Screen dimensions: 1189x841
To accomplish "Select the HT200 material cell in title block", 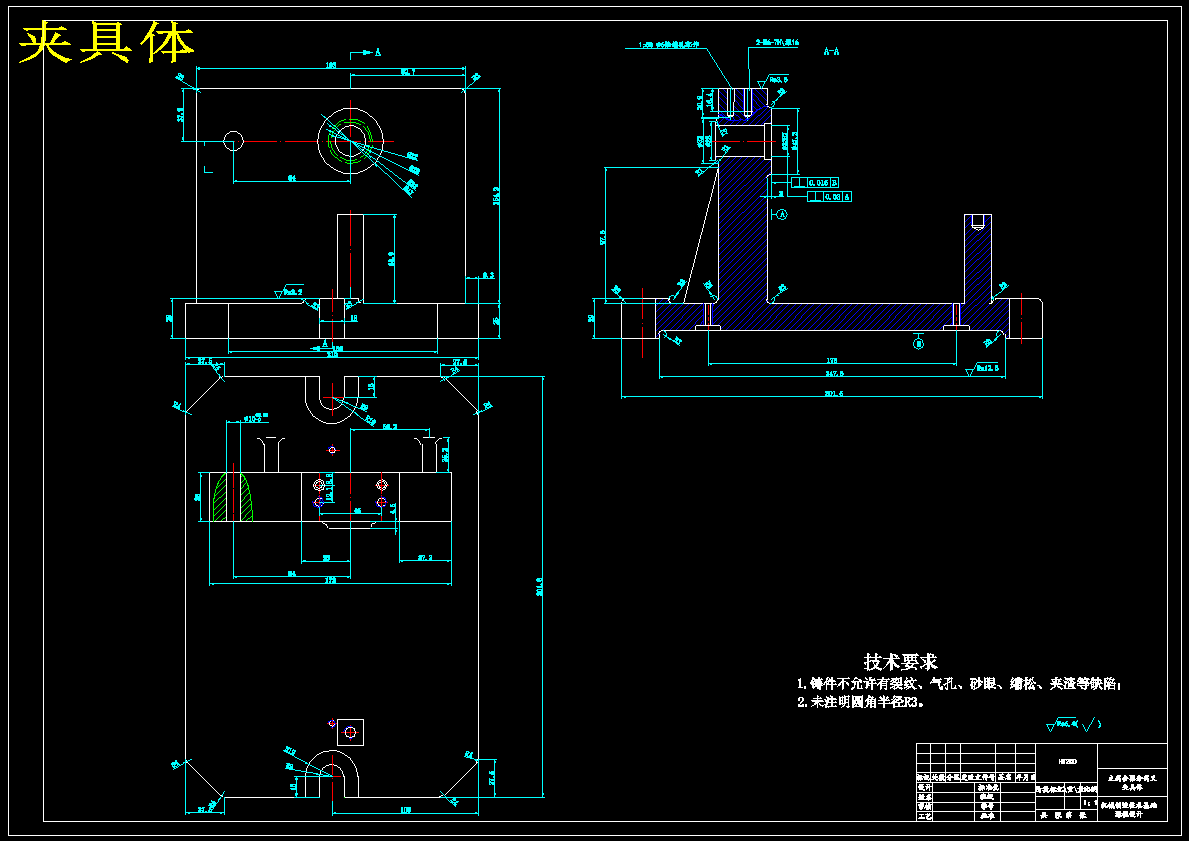I will click(x=1066, y=761).
